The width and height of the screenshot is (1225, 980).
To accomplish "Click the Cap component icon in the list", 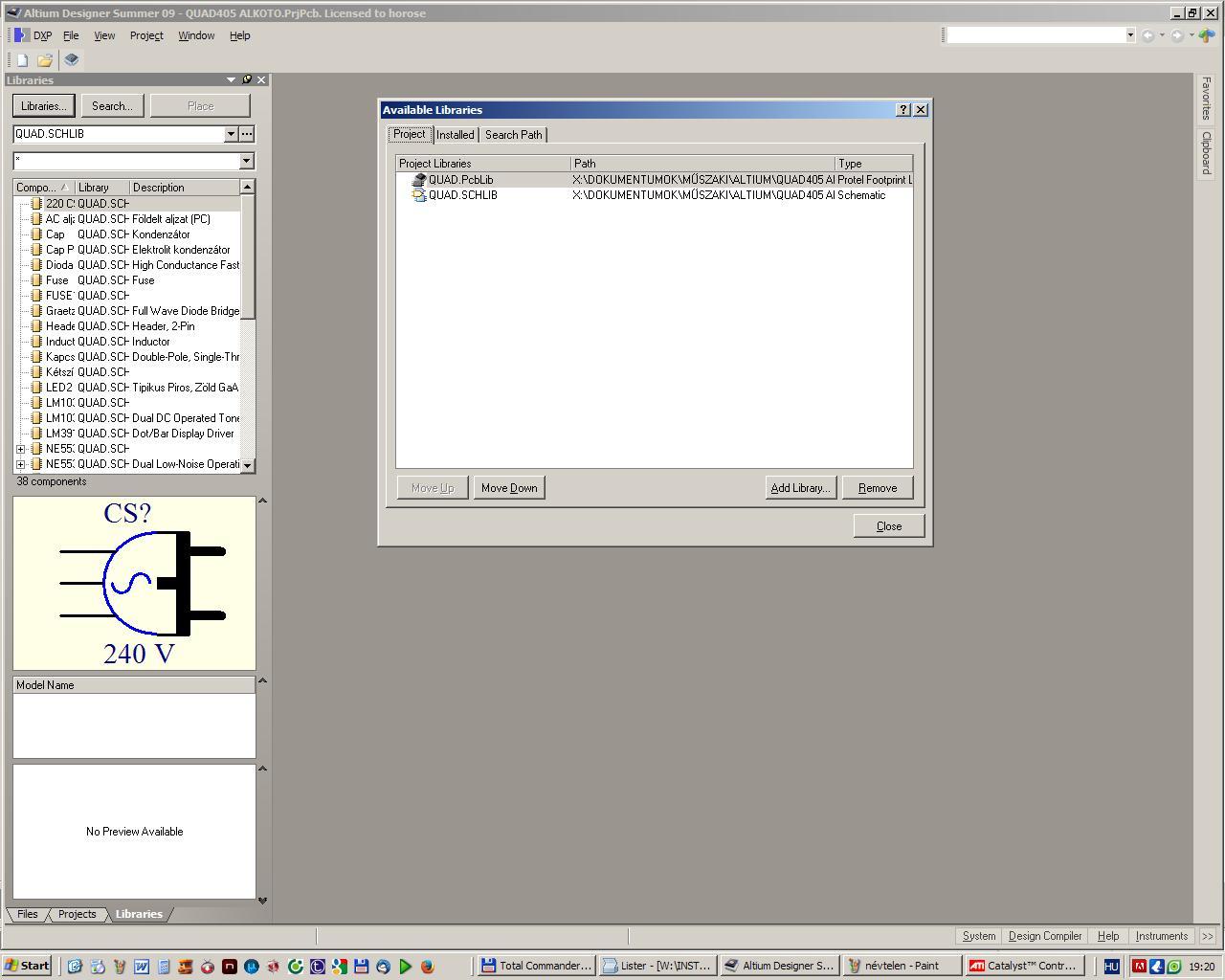I will 36,234.
